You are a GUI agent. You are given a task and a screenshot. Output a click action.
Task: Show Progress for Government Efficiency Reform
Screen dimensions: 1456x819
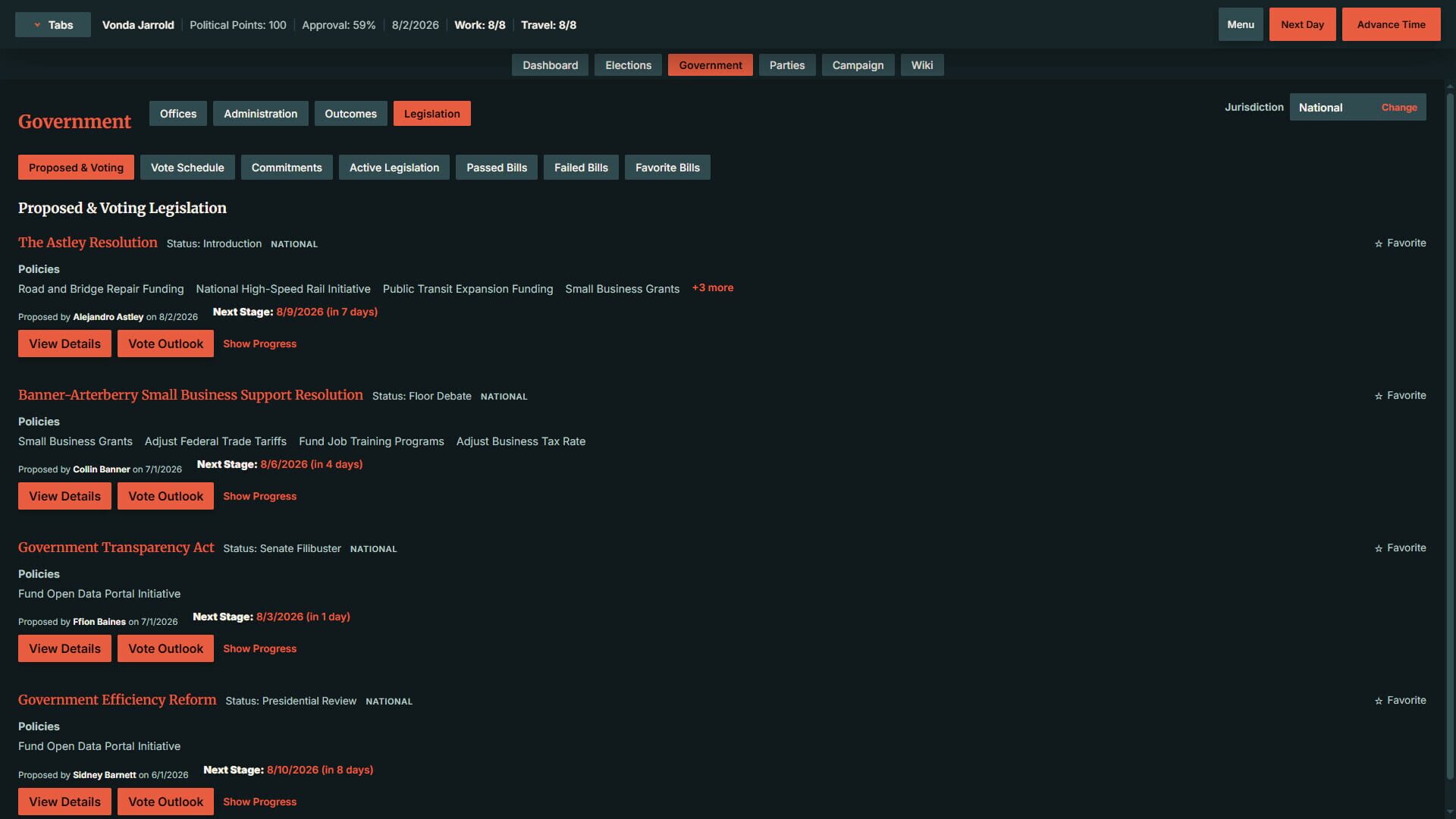point(259,802)
